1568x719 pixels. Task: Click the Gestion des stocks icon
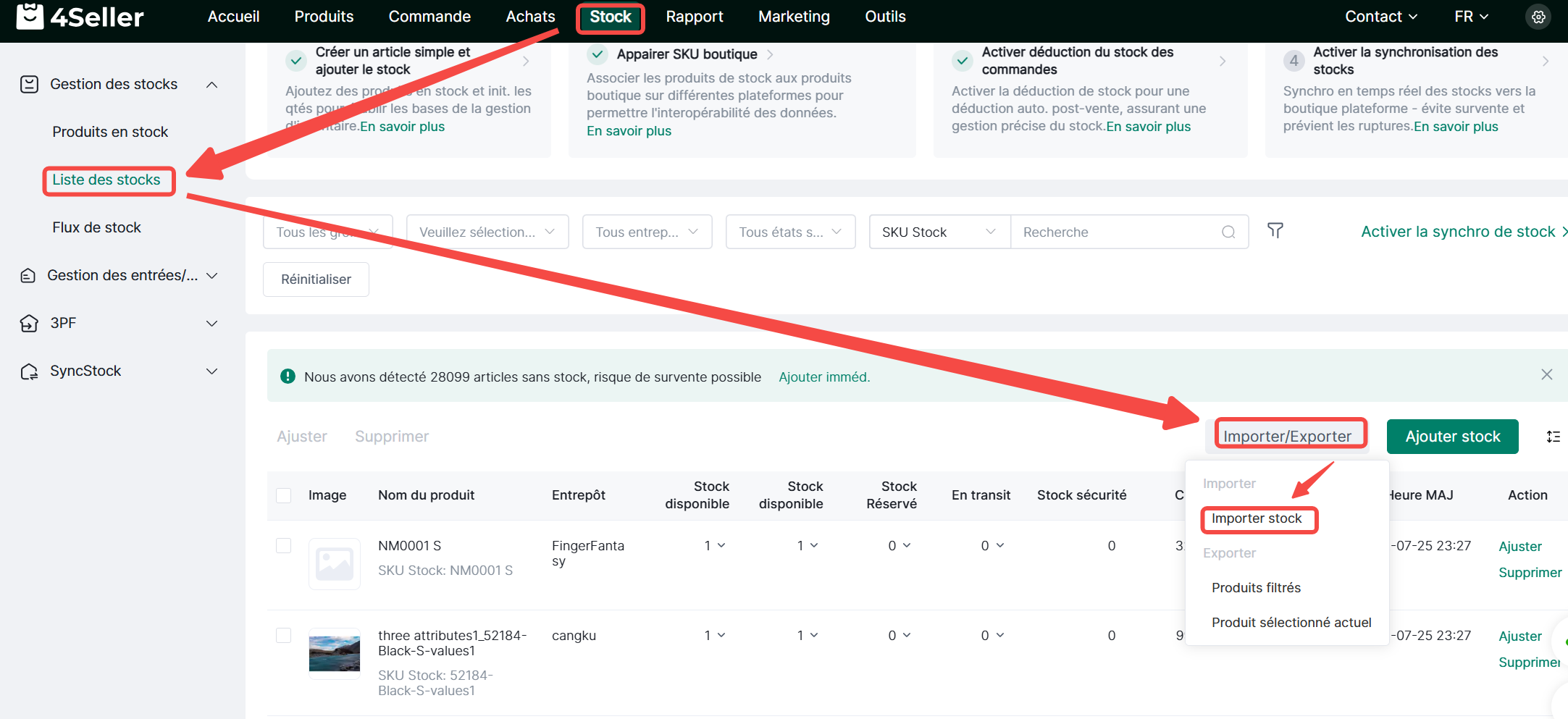tap(29, 85)
